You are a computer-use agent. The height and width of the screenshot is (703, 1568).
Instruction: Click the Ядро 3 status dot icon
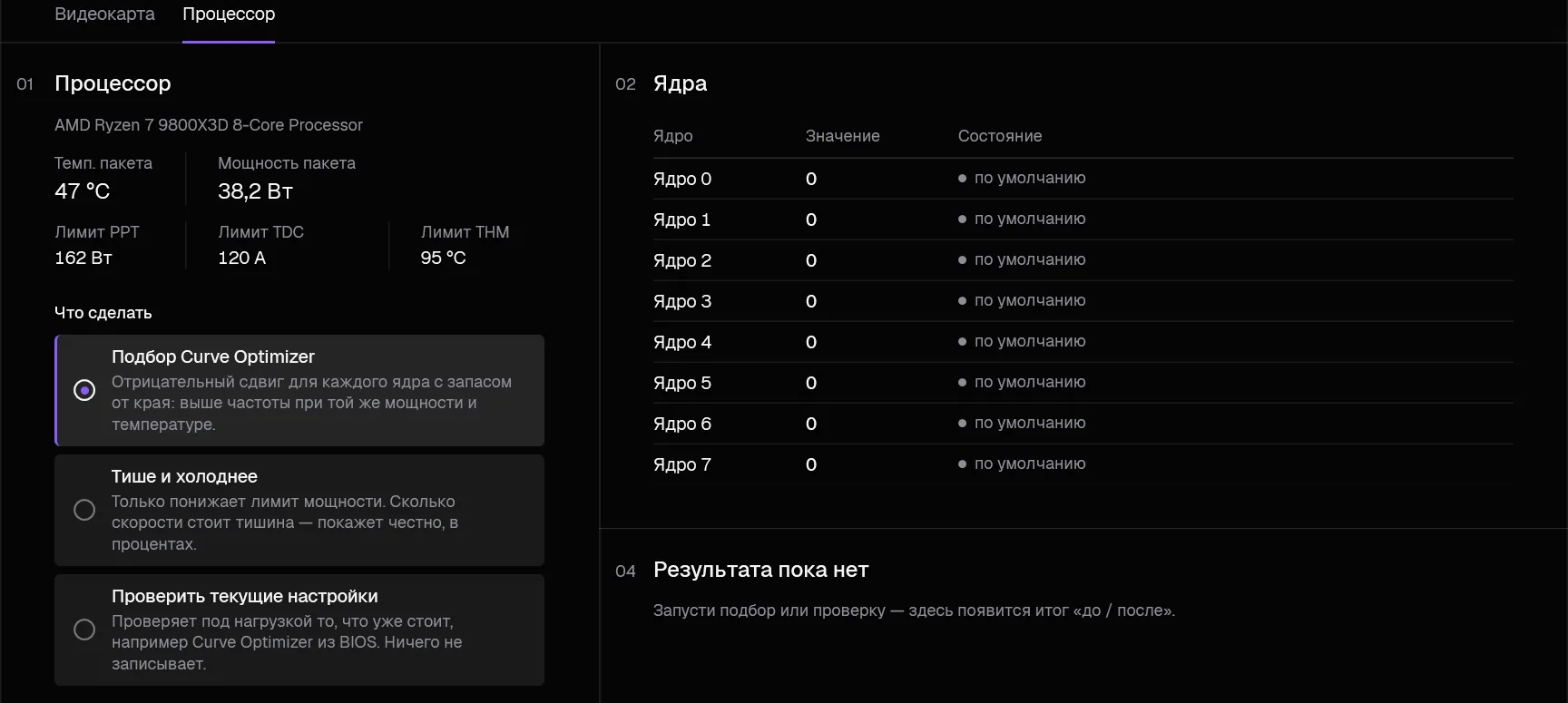962,301
